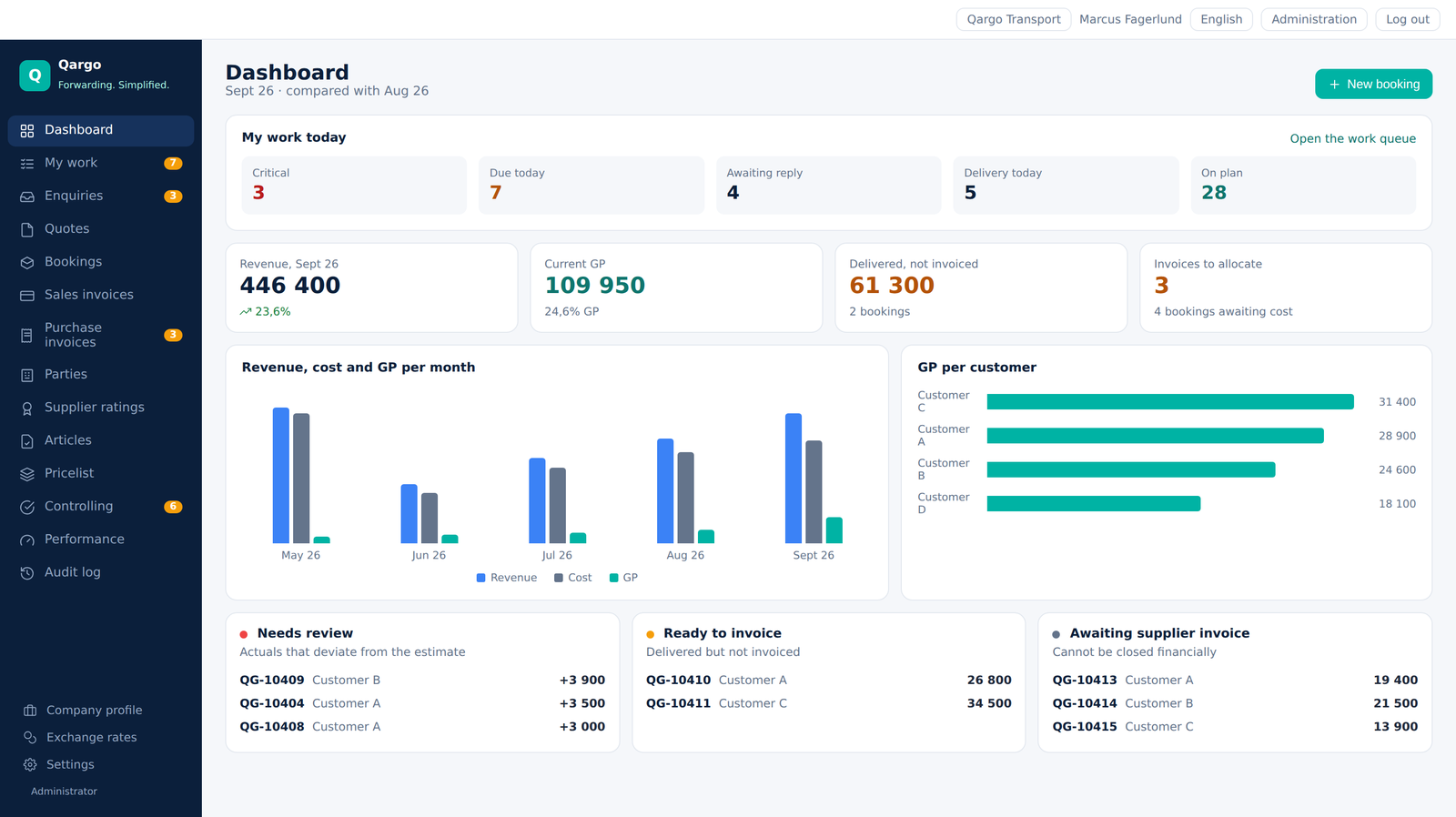Click the Marcus Fagerlund user name
This screenshot has width=1456, height=817.
click(x=1130, y=19)
